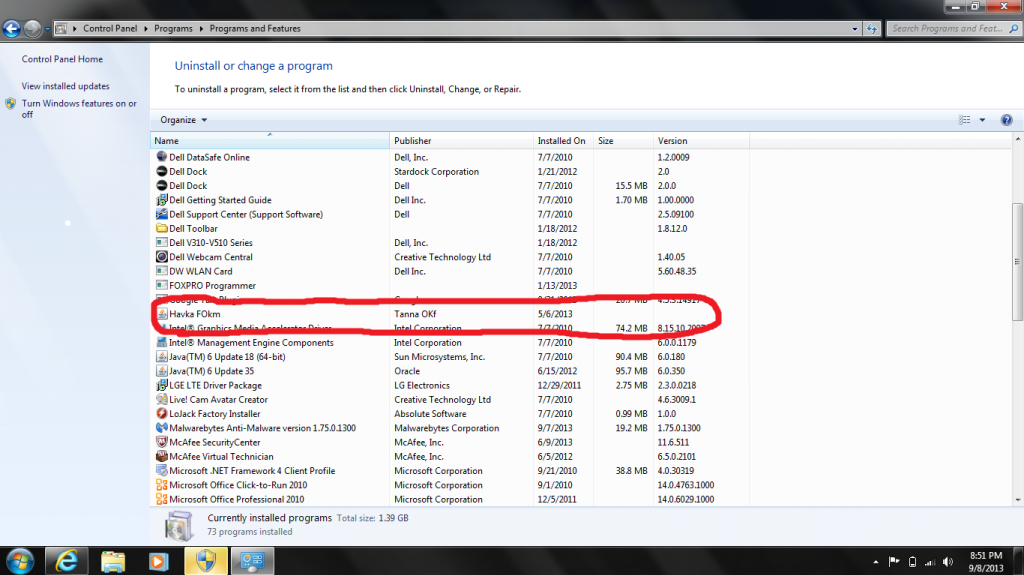Screen dimensions: 1024x575
Task: Select McAfee Virtual Technician icon
Action: (161, 456)
